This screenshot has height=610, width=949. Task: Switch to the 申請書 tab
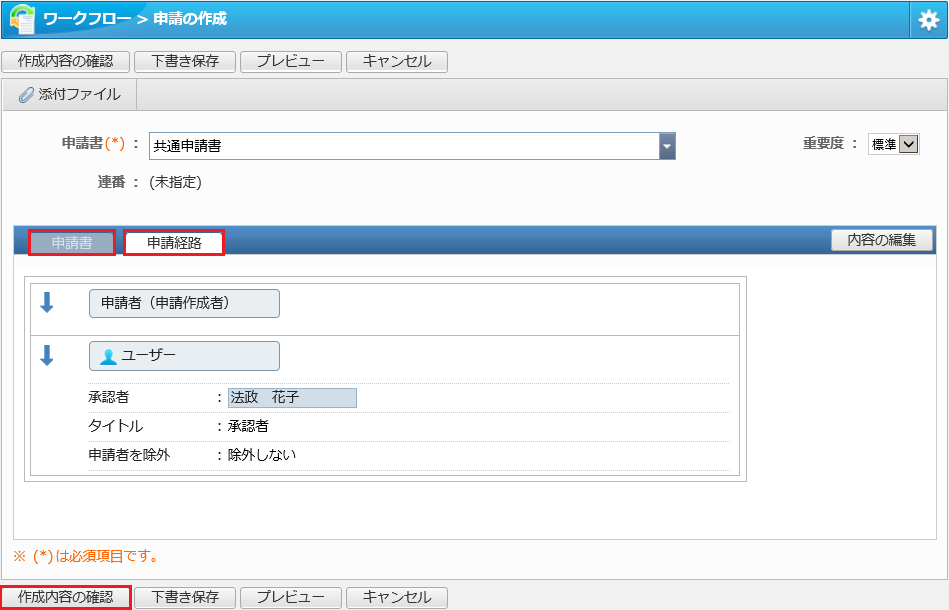[72, 243]
